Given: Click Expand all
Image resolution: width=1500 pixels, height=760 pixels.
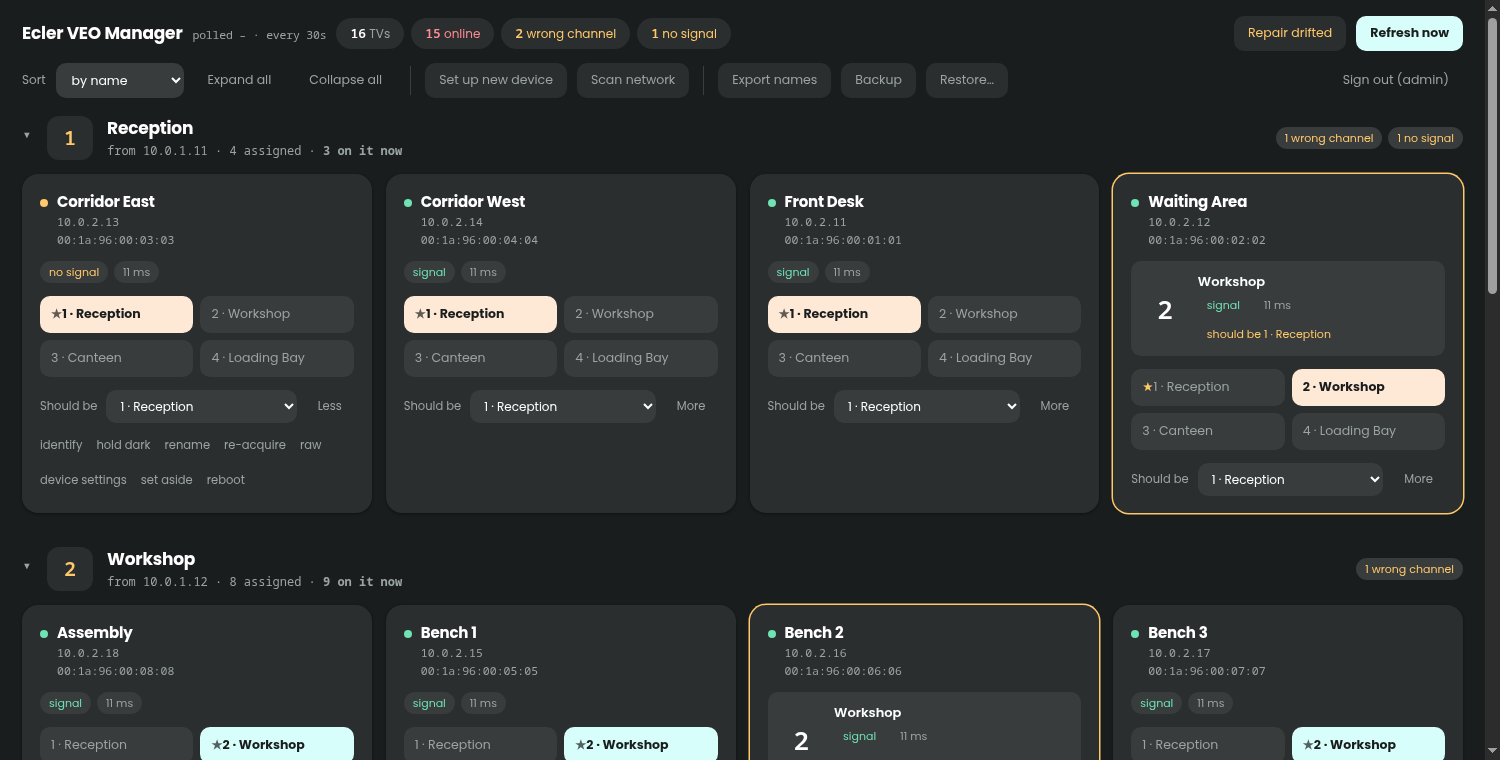Looking at the screenshot, I should point(239,80).
